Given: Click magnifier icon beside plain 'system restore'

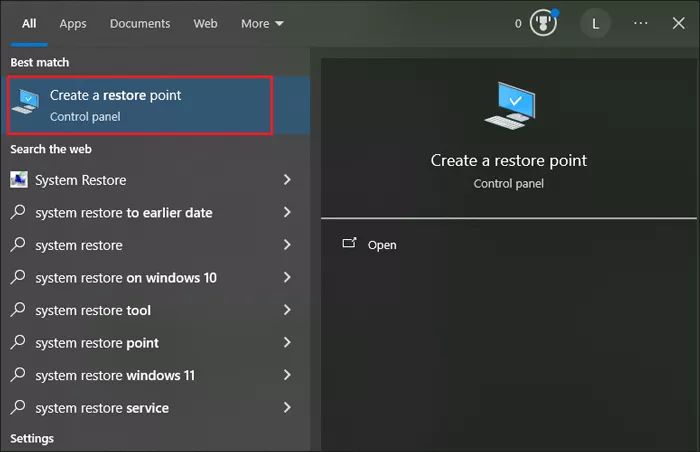Looking at the screenshot, I should pos(18,244).
